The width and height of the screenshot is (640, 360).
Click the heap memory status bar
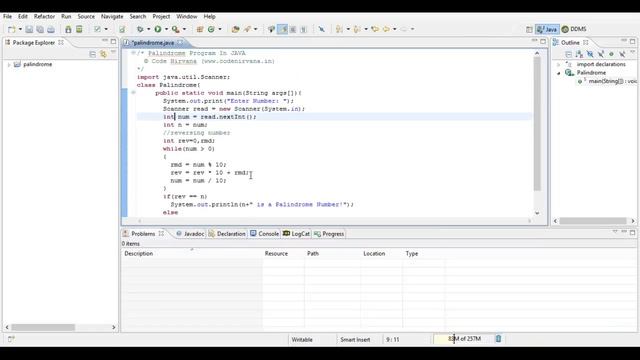(462, 339)
